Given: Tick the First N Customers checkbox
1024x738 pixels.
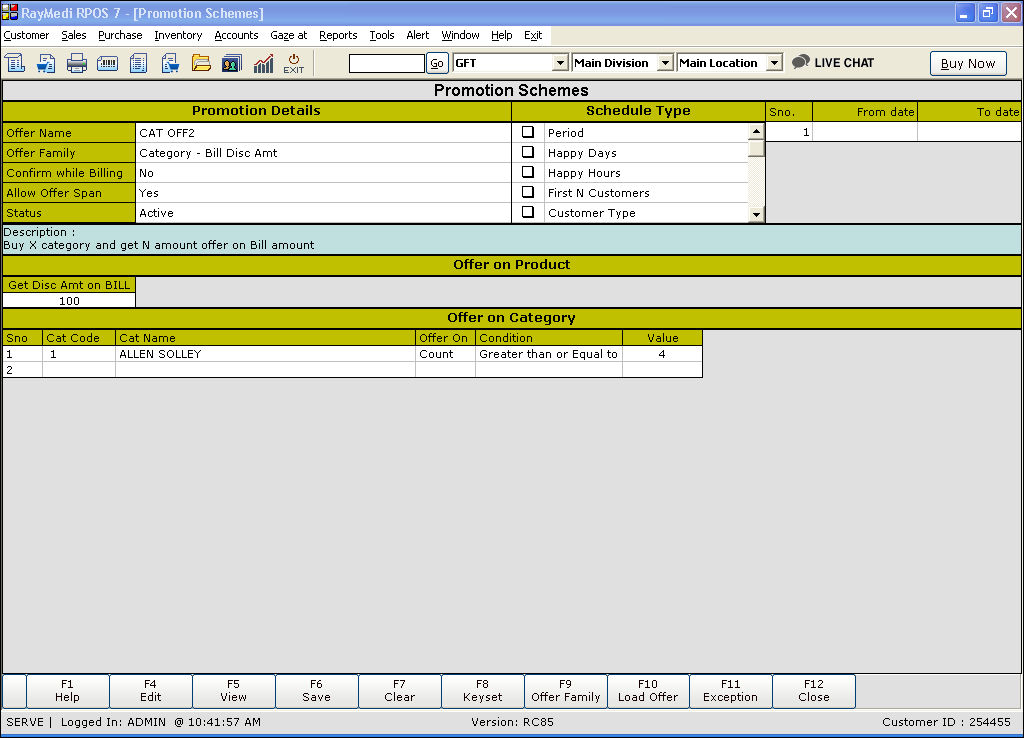Looking at the screenshot, I should point(528,192).
